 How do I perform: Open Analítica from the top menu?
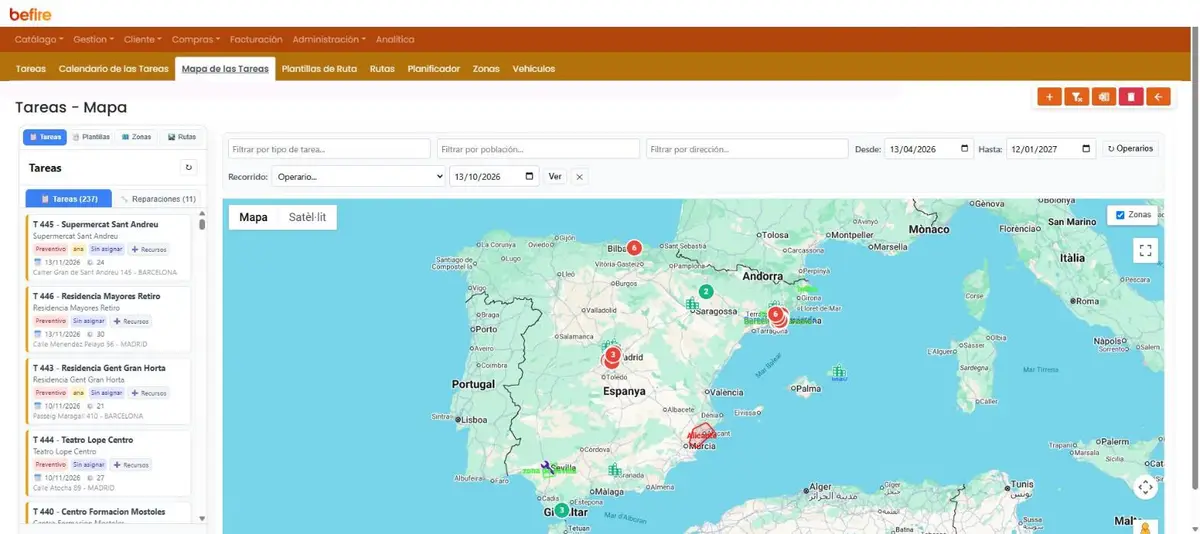(395, 40)
